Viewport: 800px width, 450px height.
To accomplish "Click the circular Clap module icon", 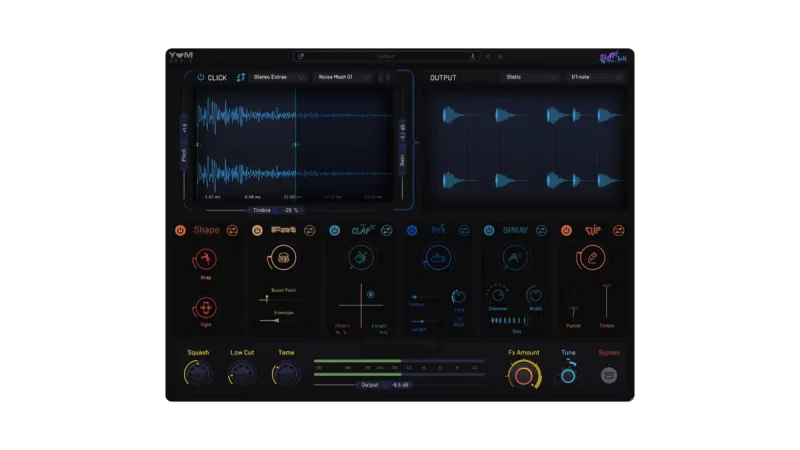I will click(360, 259).
